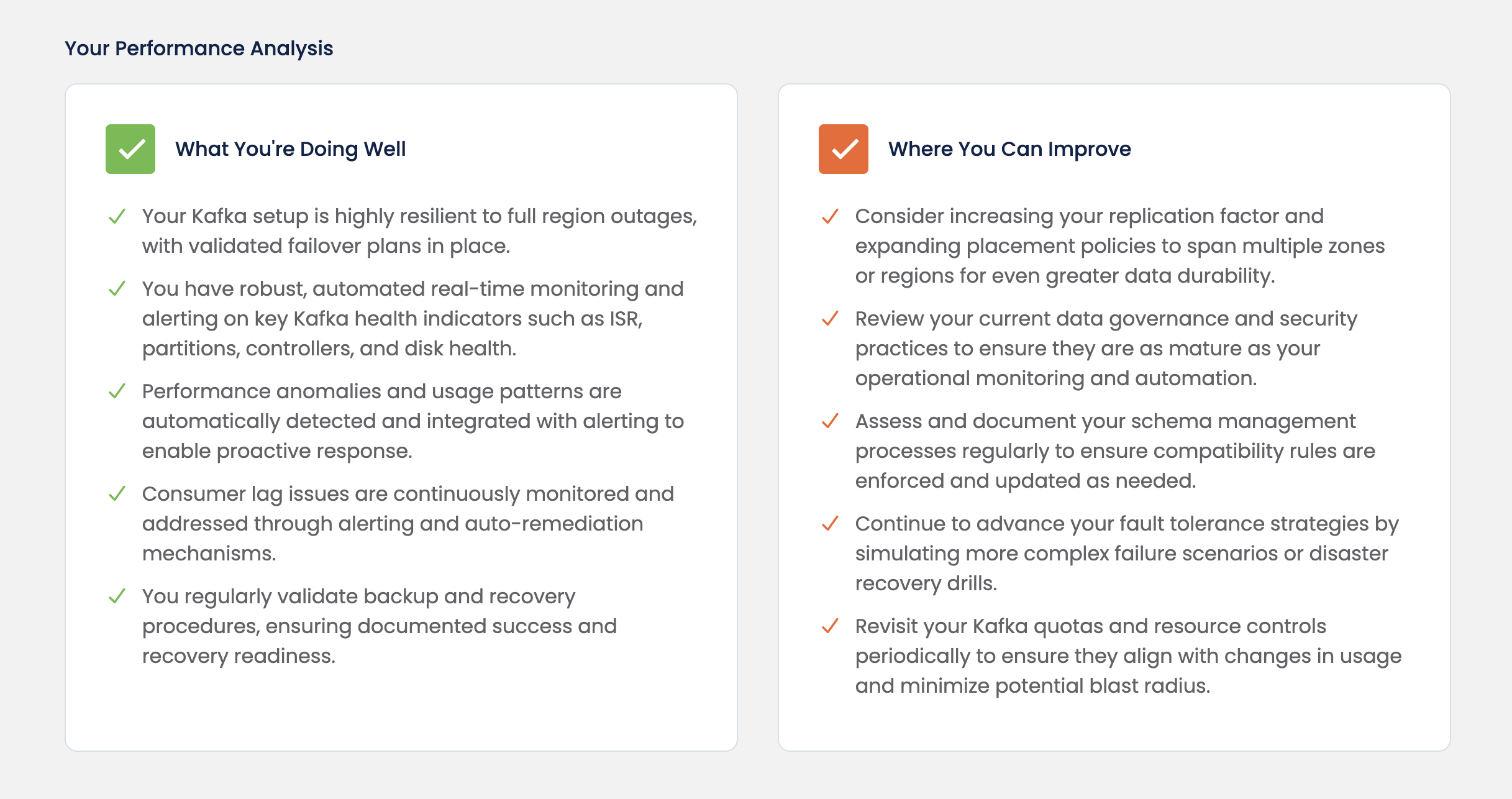Click orange check beside data governance item

pyautogui.click(x=830, y=319)
